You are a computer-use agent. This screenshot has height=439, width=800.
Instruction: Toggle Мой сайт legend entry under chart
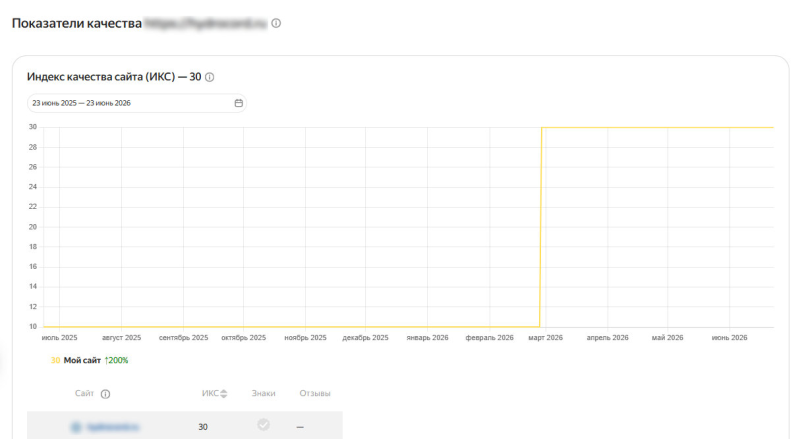tap(82, 360)
